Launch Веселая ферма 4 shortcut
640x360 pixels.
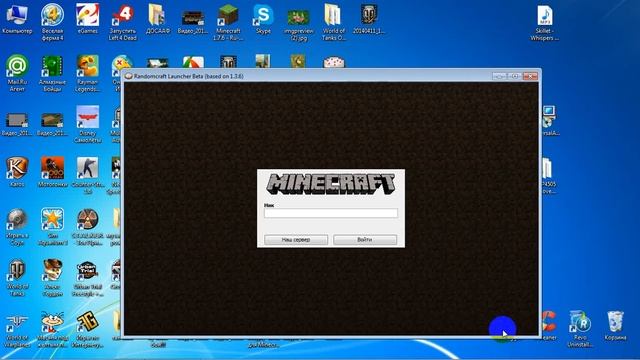click(52, 21)
